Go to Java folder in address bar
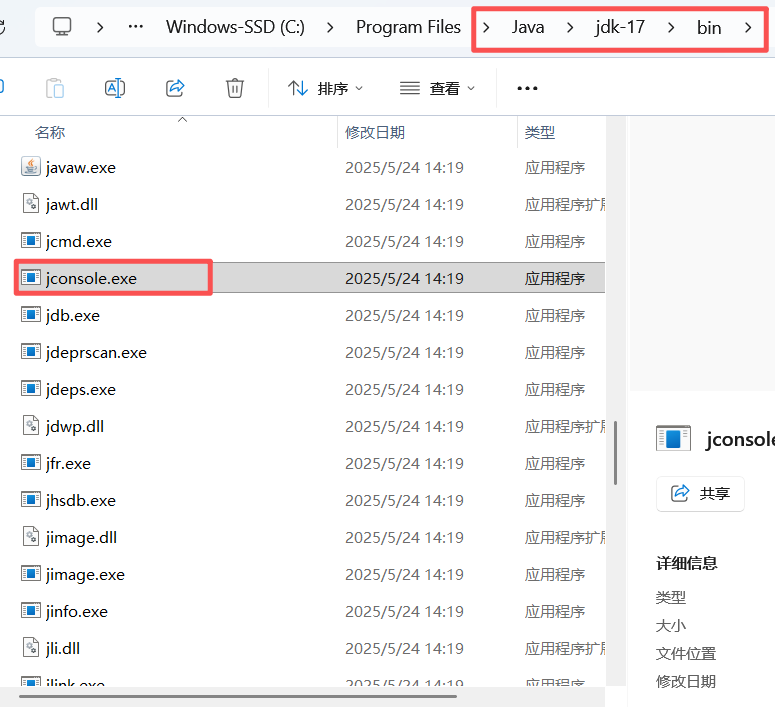 [528, 27]
